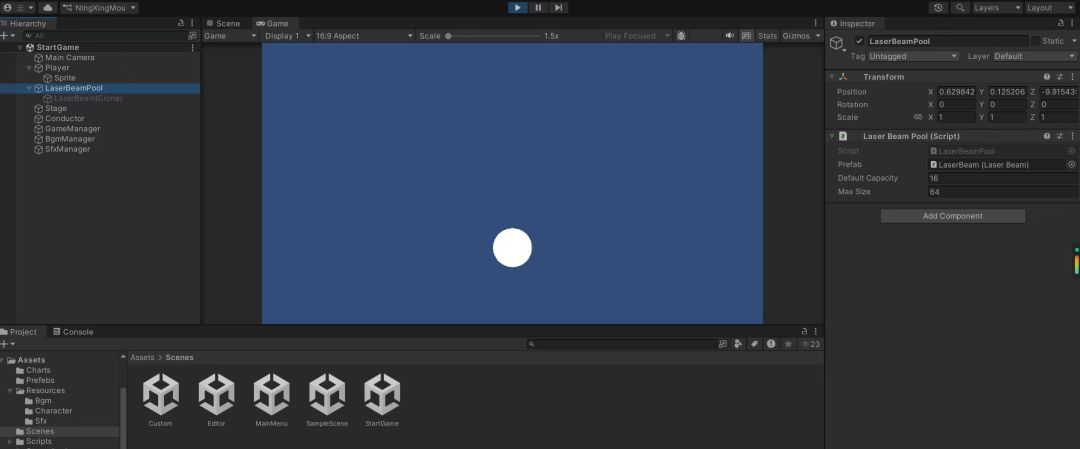Image resolution: width=1080 pixels, height=449 pixels.
Task: Toggle the Inspector lock icon
Action: click(x=1061, y=23)
